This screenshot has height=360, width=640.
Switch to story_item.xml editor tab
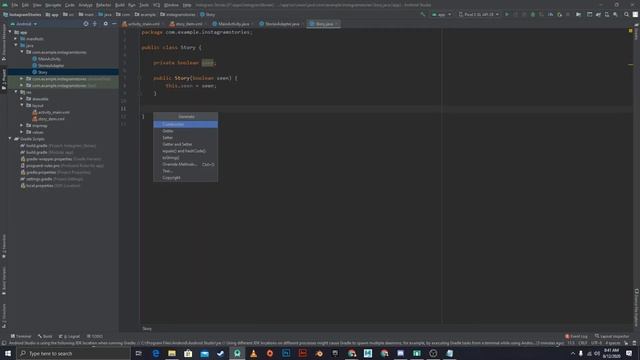click(x=186, y=24)
